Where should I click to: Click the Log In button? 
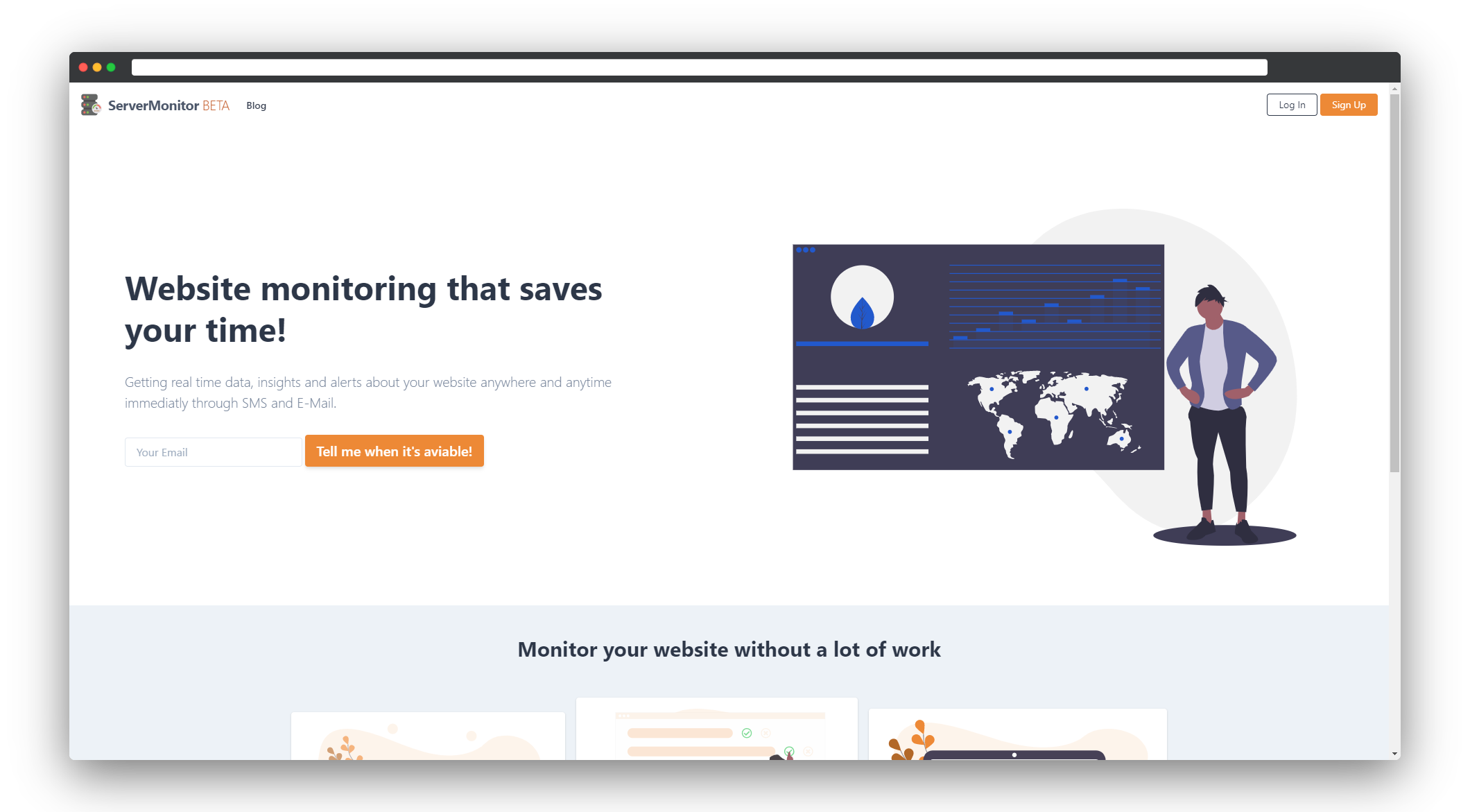tap(1291, 104)
